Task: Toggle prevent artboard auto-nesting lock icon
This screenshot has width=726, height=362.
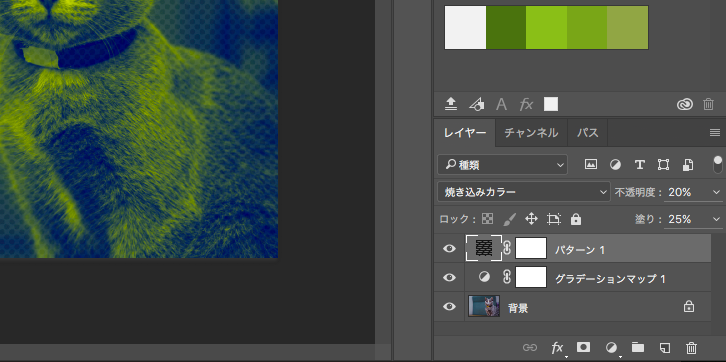Action: coord(554,219)
